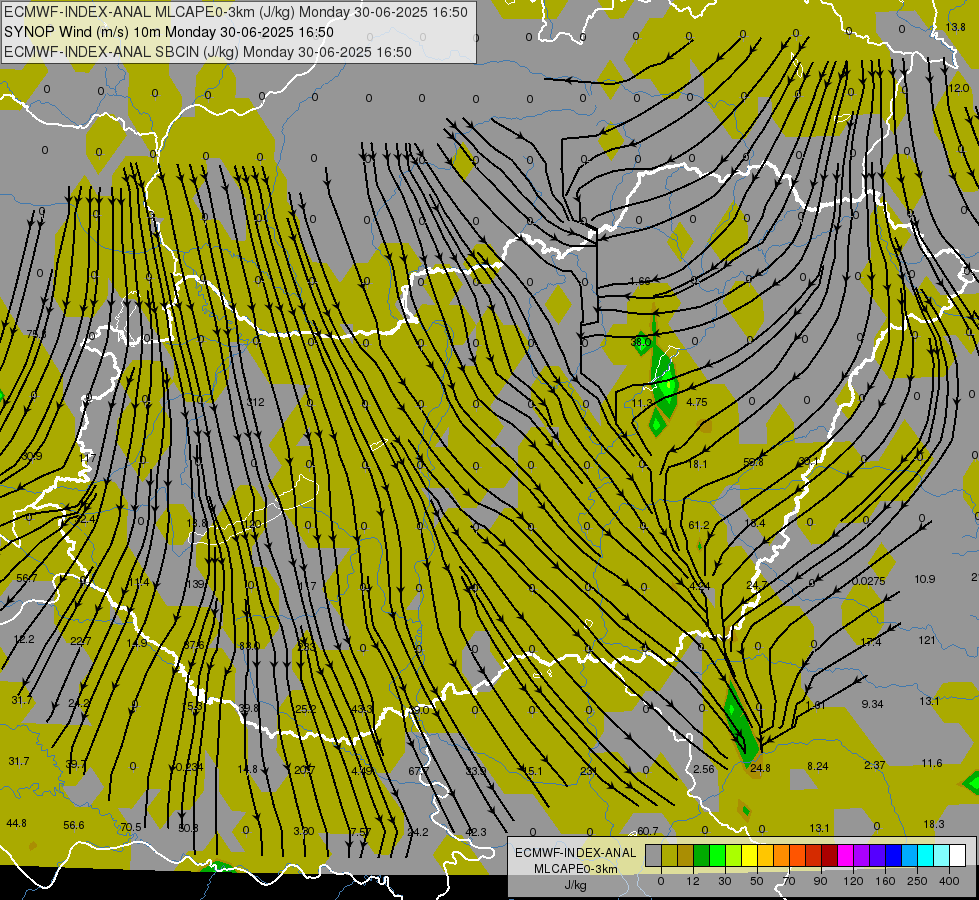
Task: Click the map value 61.2
Action: (x=699, y=525)
